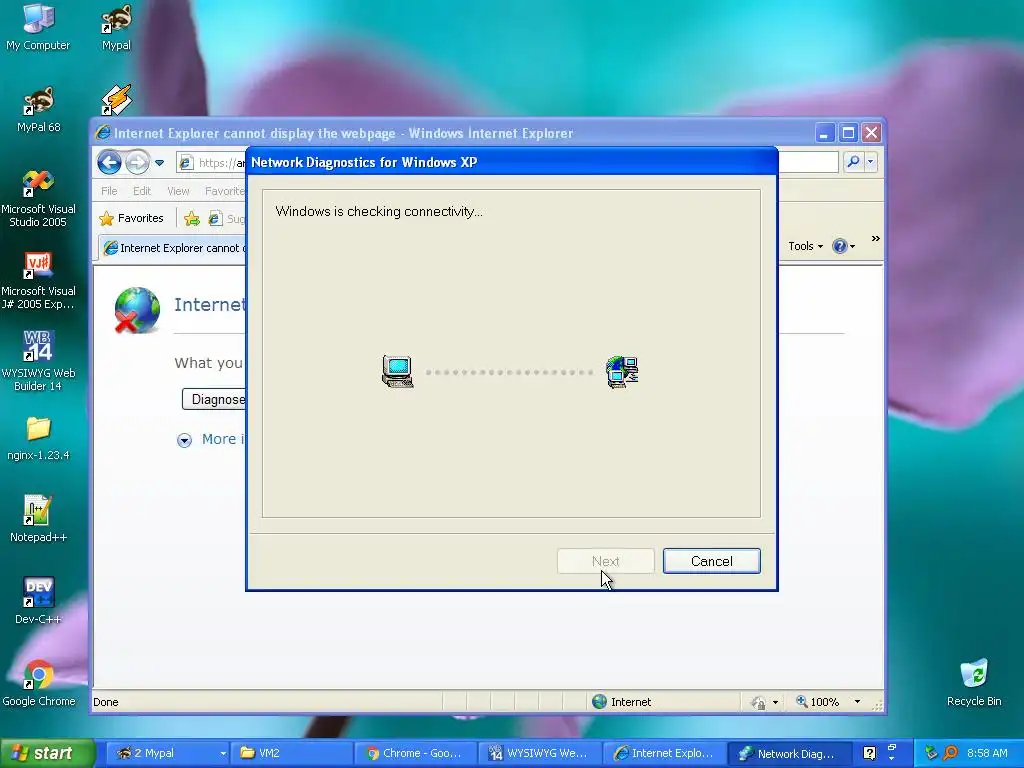Open the Tools dropdown in IE

click(805, 246)
